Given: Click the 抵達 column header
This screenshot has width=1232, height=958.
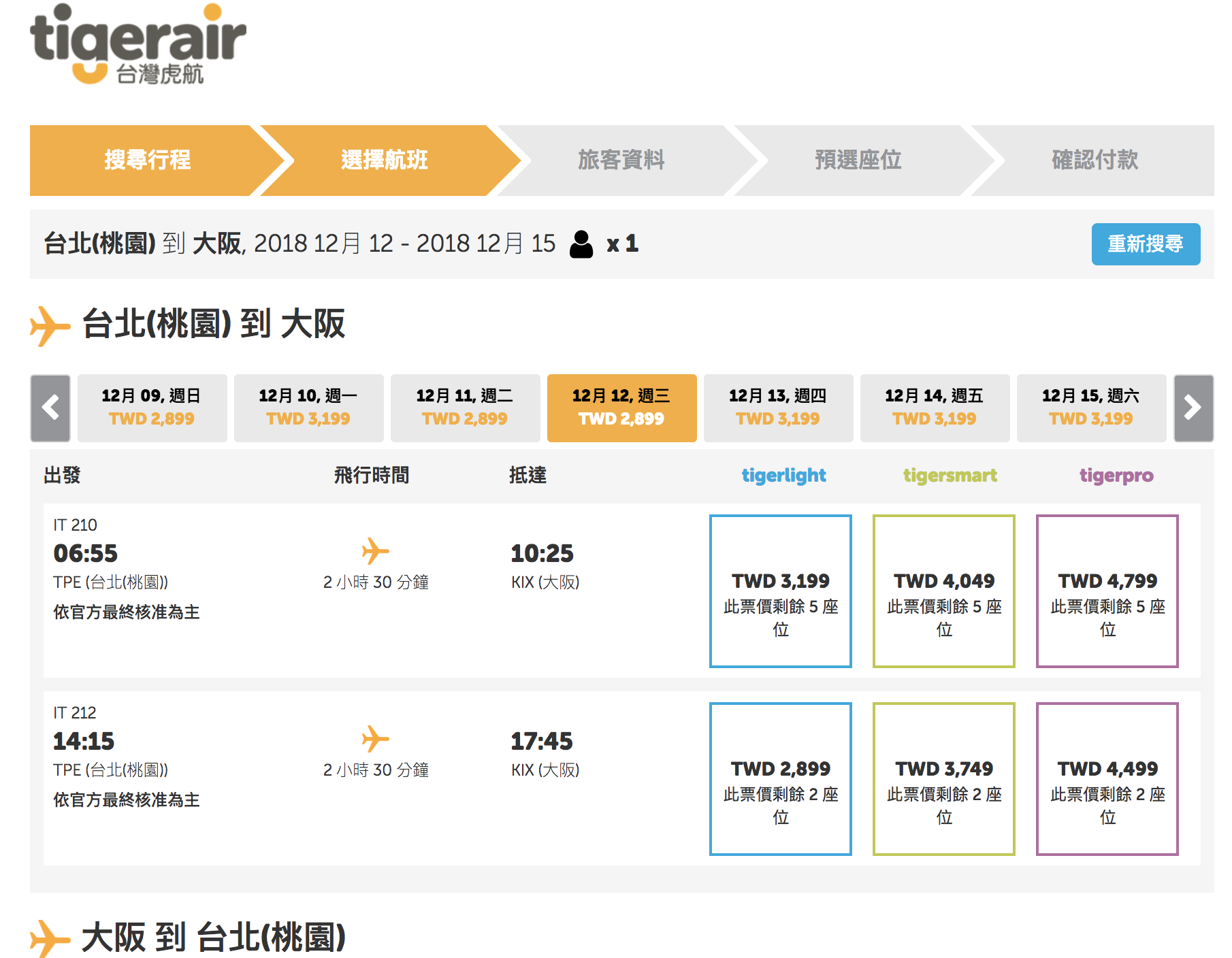Looking at the screenshot, I should coord(528,476).
